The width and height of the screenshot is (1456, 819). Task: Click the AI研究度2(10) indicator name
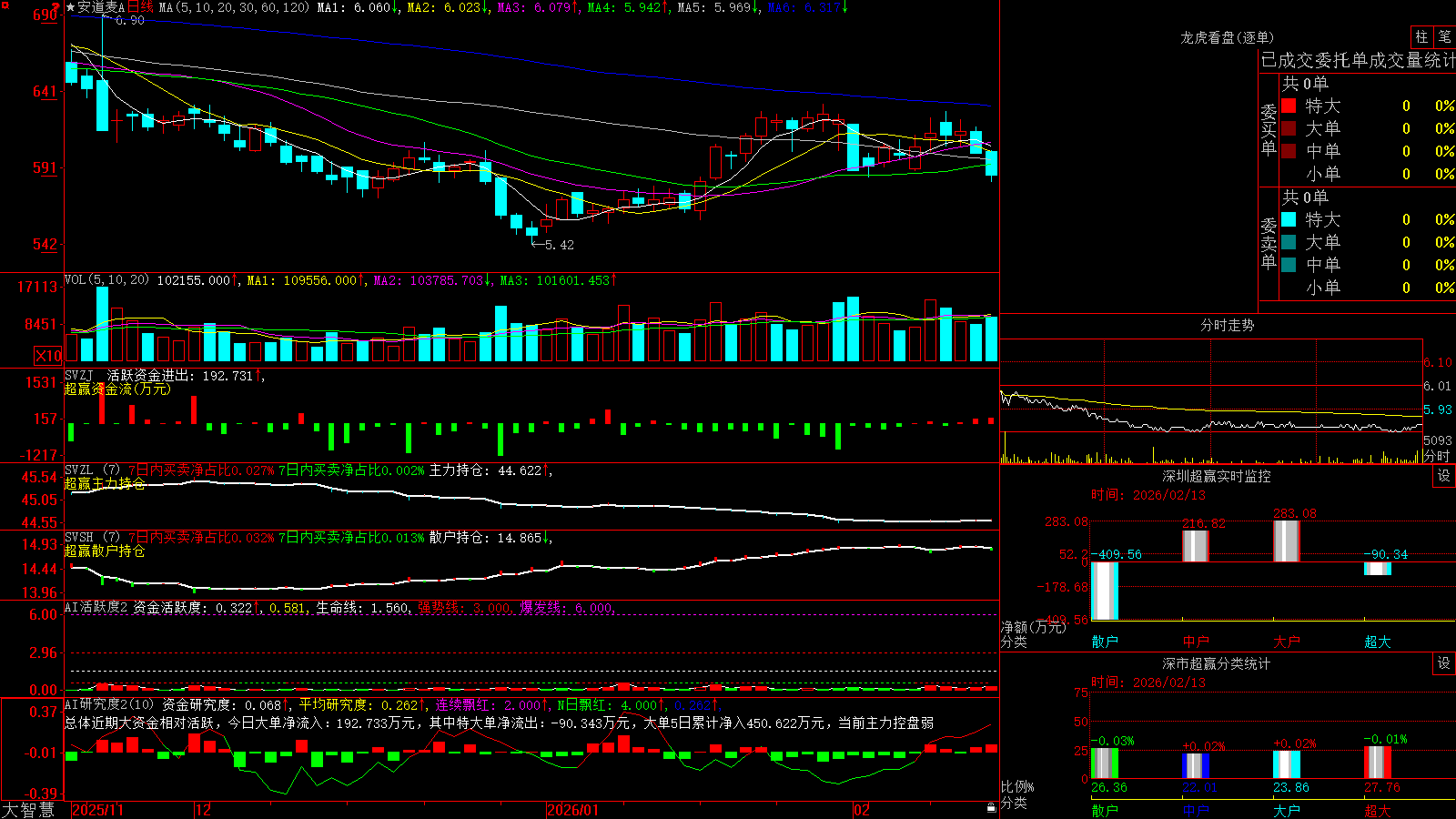point(109,704)
